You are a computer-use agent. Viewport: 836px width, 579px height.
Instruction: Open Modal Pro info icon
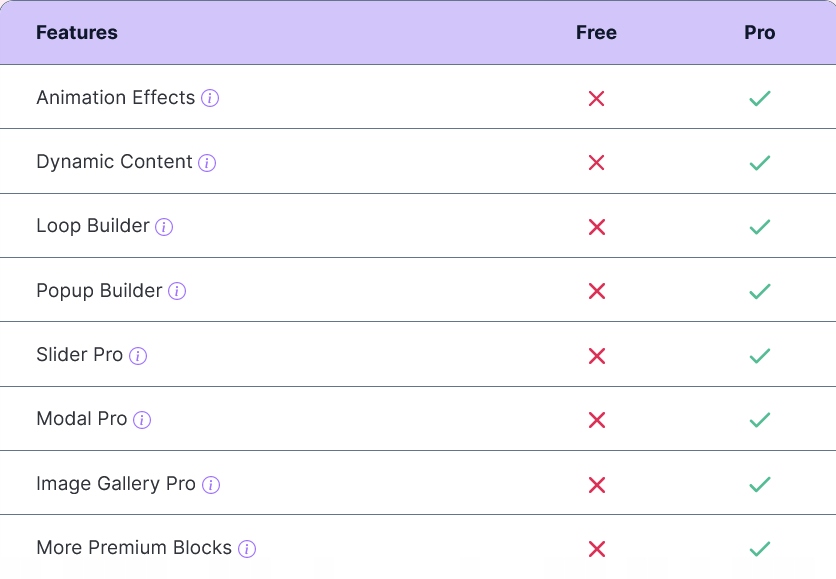point(142,420)
